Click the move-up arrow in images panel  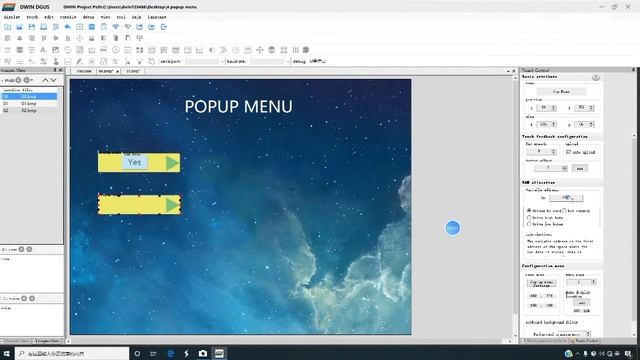[x=45, y=80]
